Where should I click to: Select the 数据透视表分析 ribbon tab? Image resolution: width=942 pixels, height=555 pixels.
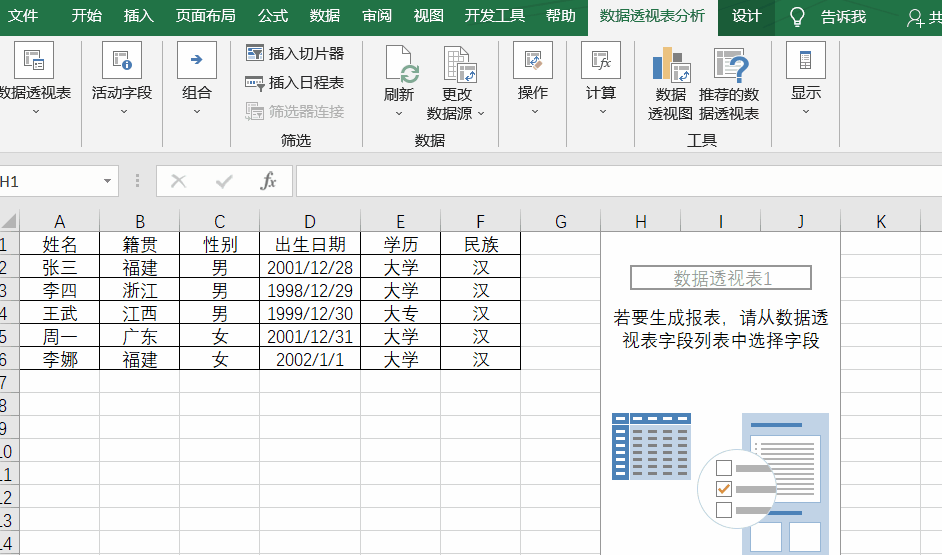(652, 17)
